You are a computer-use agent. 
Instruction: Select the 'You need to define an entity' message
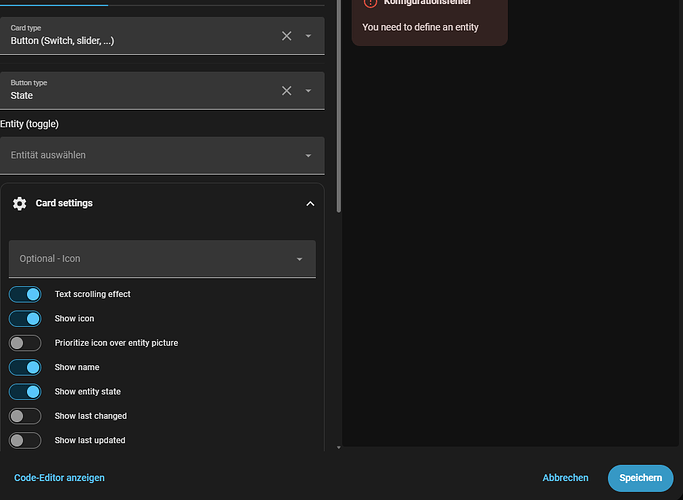point(420,27)
